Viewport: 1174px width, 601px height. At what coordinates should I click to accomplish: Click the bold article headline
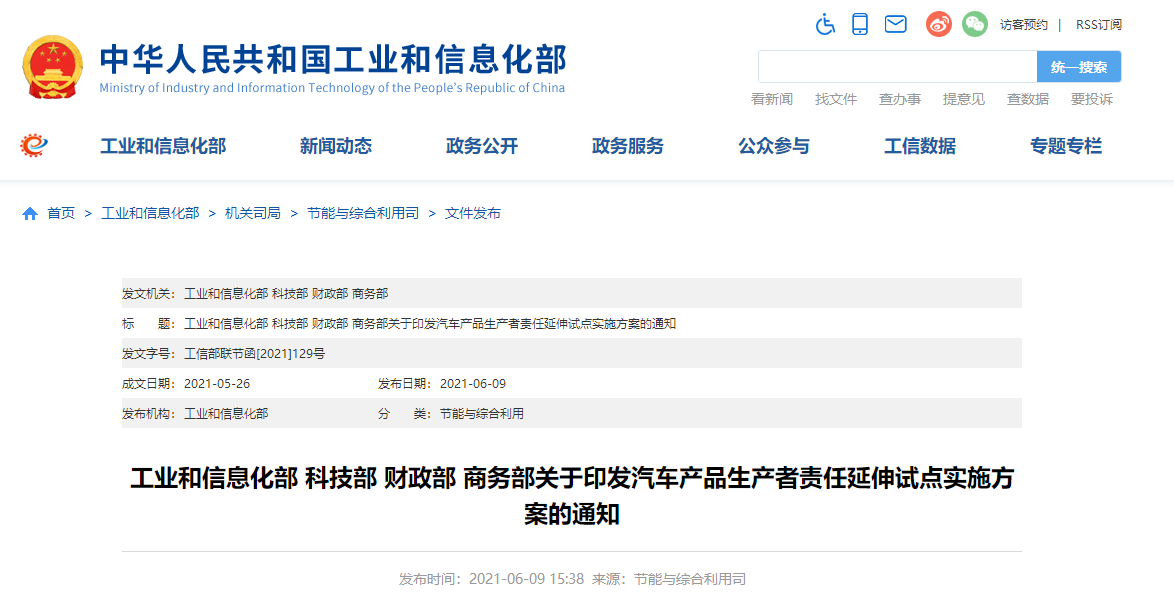click(572, 496)
